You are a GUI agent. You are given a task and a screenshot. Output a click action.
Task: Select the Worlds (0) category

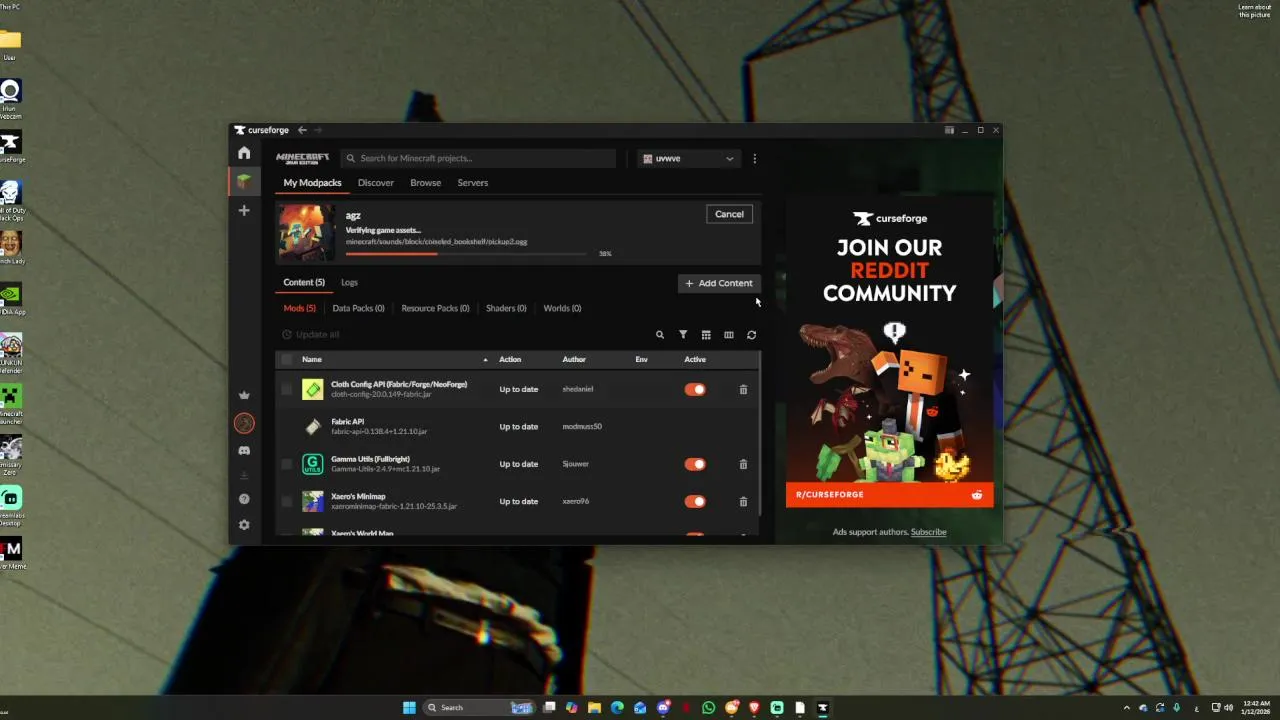coord(562,308)
